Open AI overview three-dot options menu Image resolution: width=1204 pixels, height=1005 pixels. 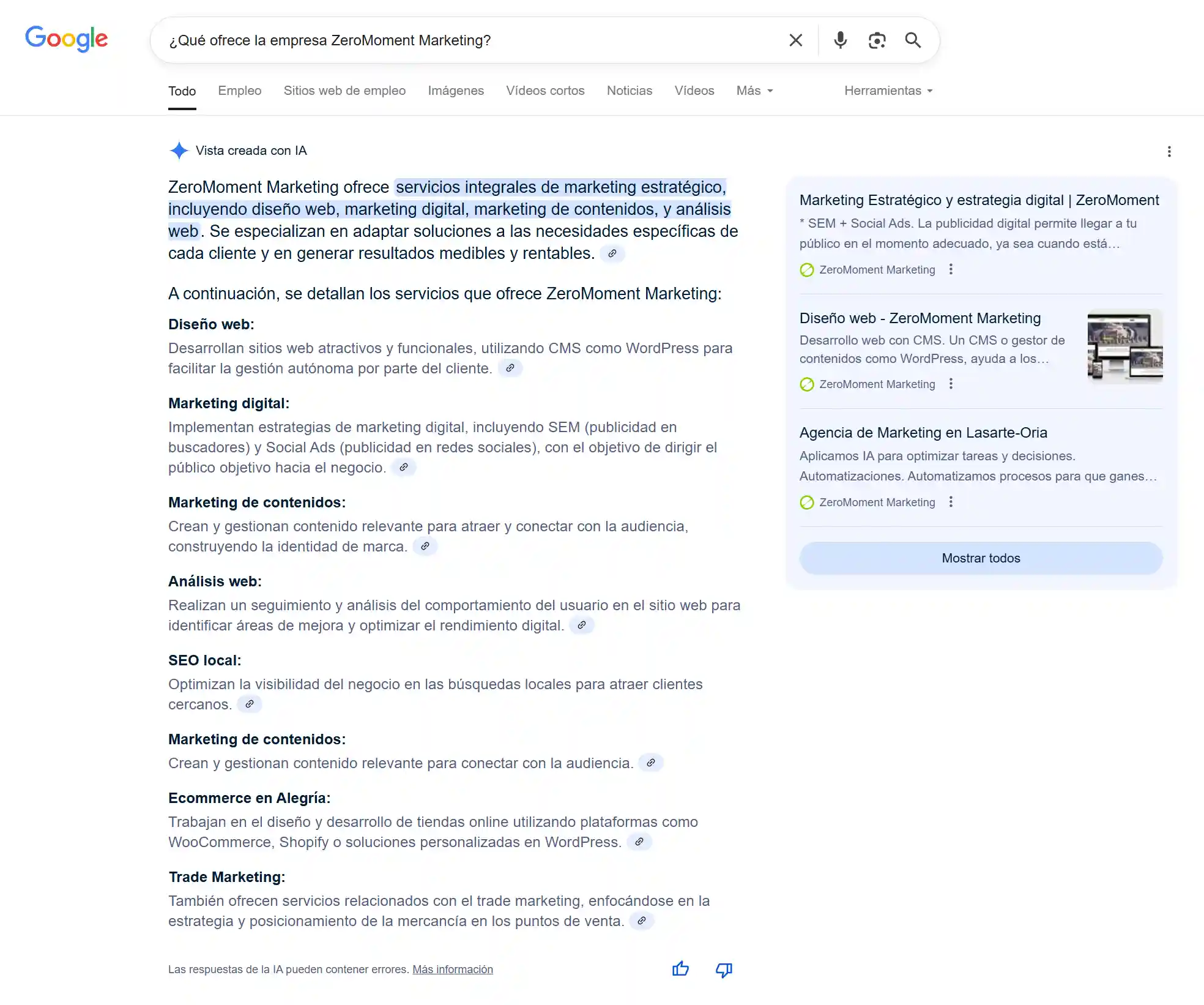[1169, 151]
